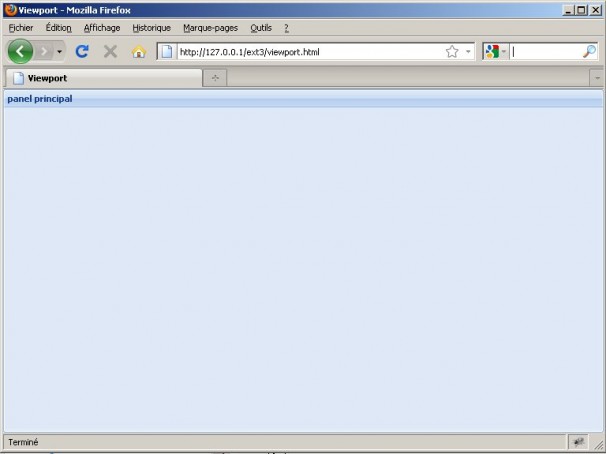Click the page icon beside the URL
This screenshot has height=454, width=606.
(168, 51)
